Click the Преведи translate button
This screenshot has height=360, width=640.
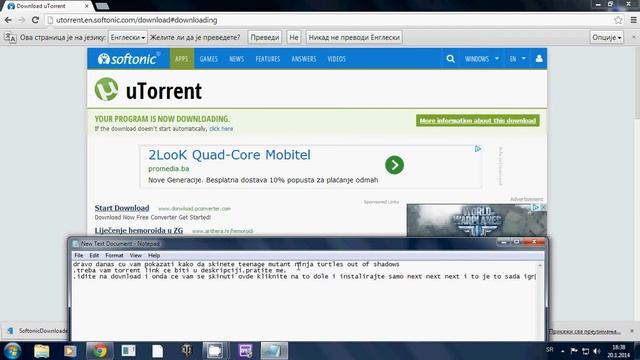coord(264,37)
